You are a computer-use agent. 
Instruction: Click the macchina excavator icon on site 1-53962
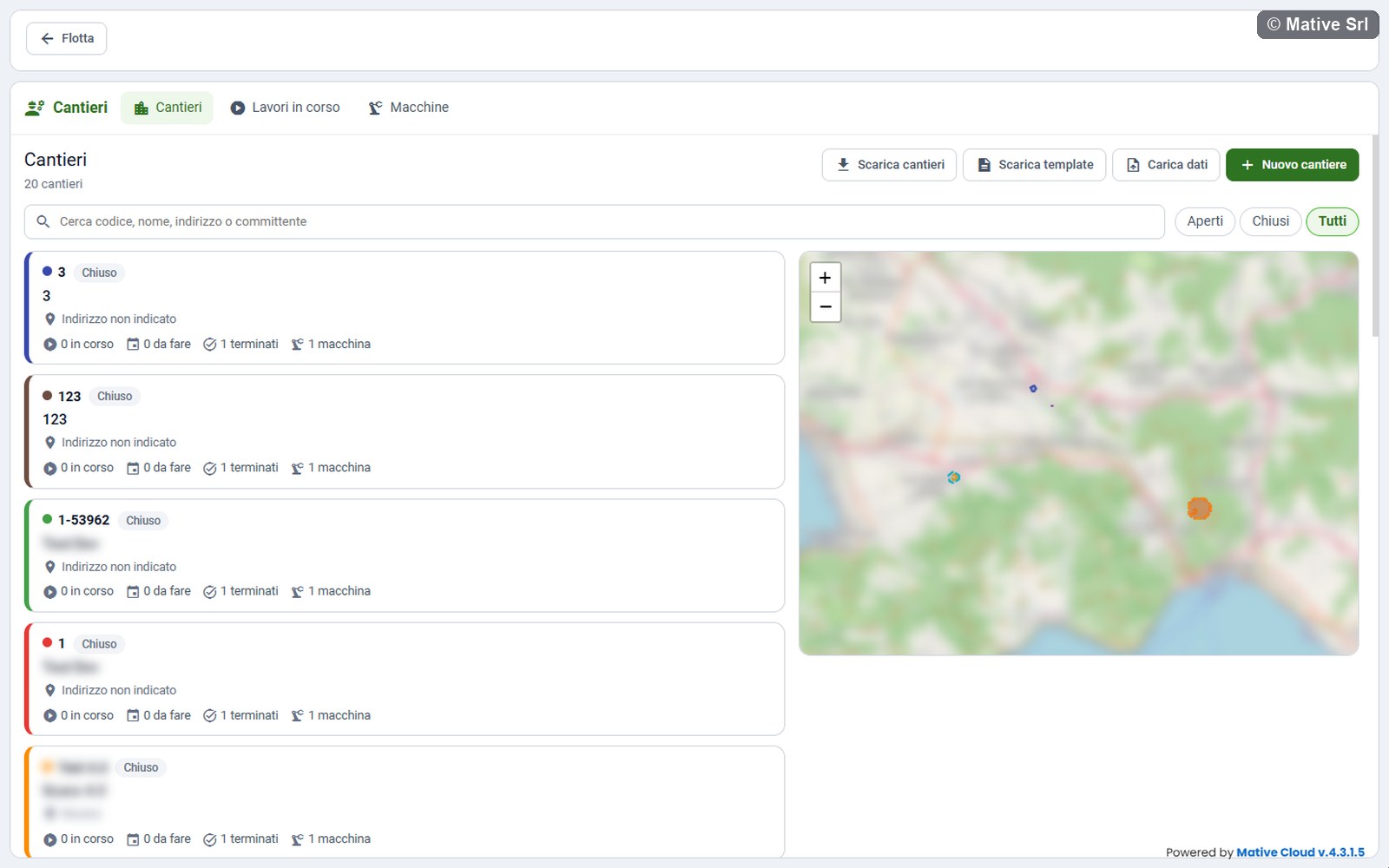click(x=298, y=592)
